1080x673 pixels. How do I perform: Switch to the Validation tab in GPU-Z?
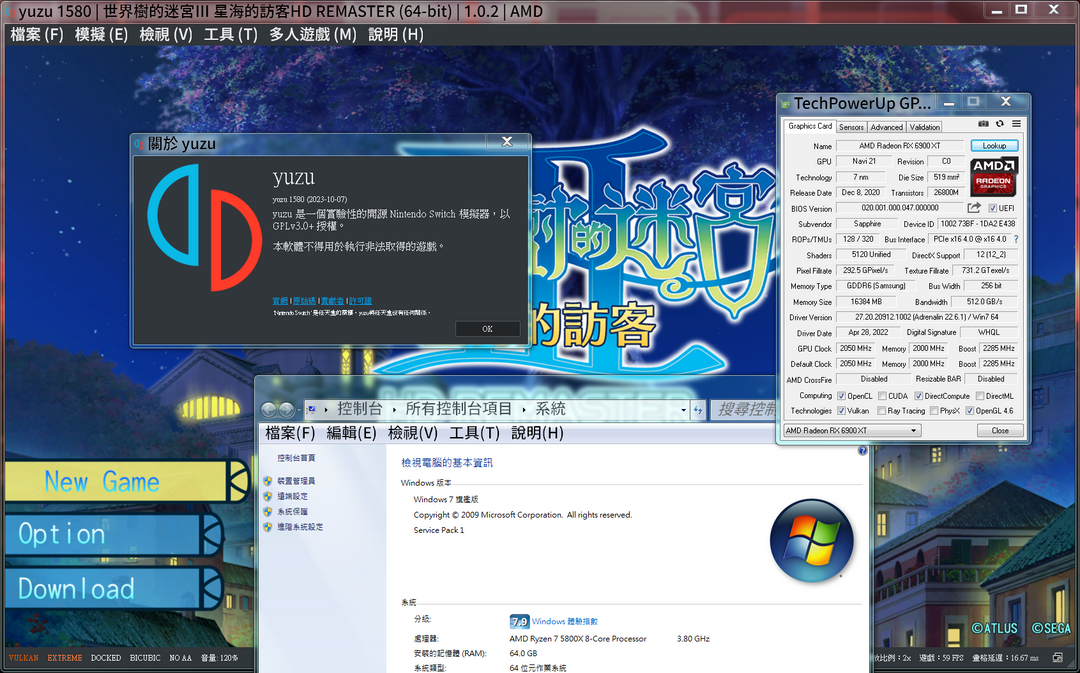(x=924, y=127)
